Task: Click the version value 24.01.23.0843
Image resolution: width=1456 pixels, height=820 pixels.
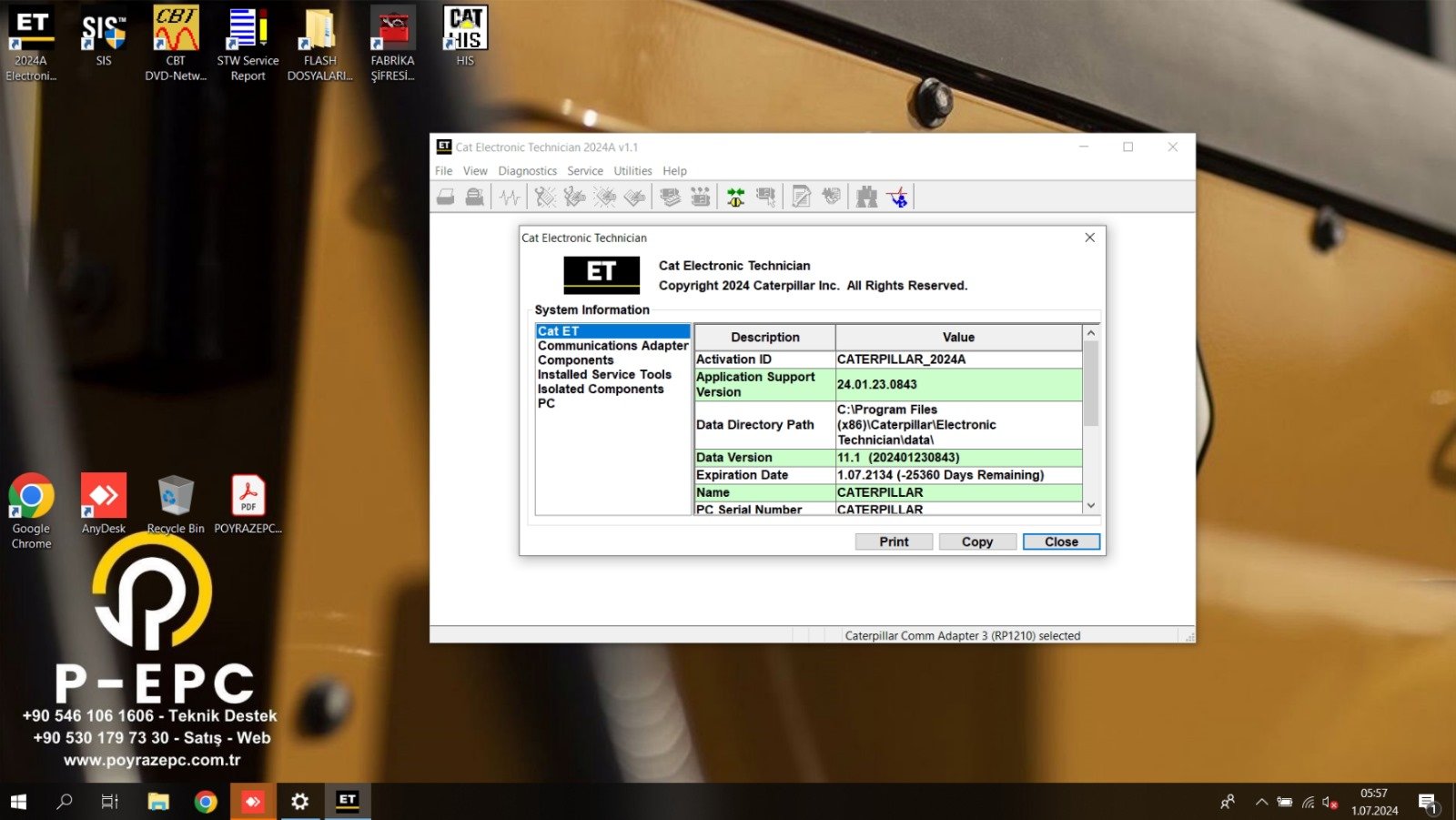Action: (958, 385)
